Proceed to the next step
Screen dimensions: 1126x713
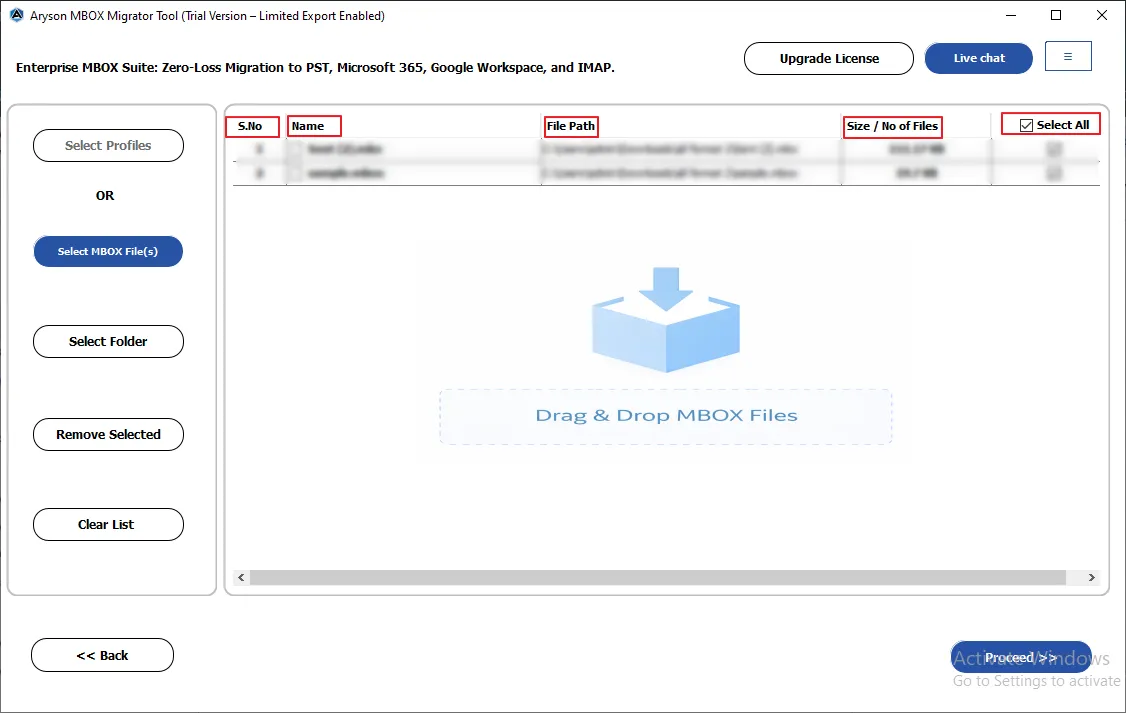1020,657
